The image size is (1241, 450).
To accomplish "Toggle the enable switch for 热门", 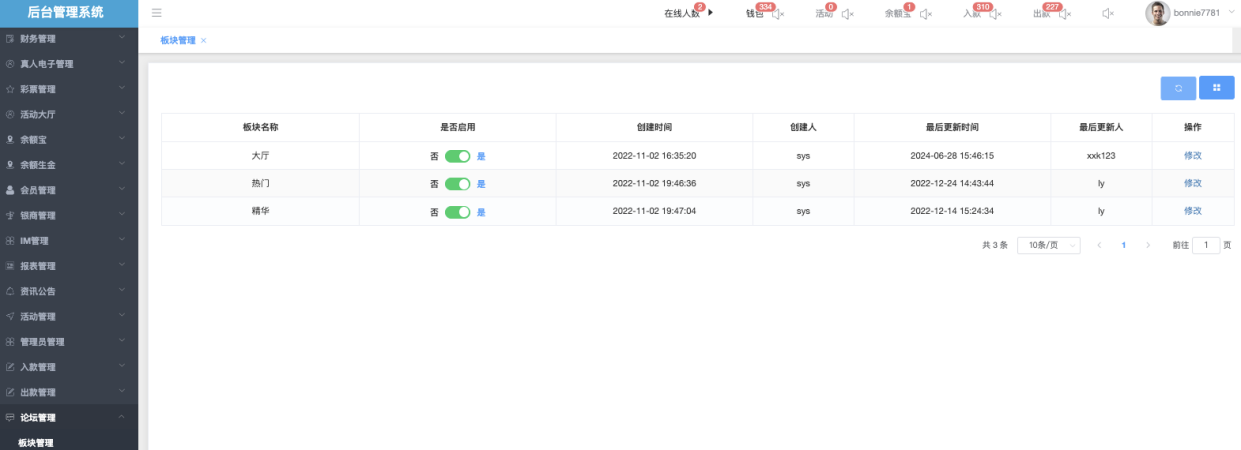I will point(457,184).
